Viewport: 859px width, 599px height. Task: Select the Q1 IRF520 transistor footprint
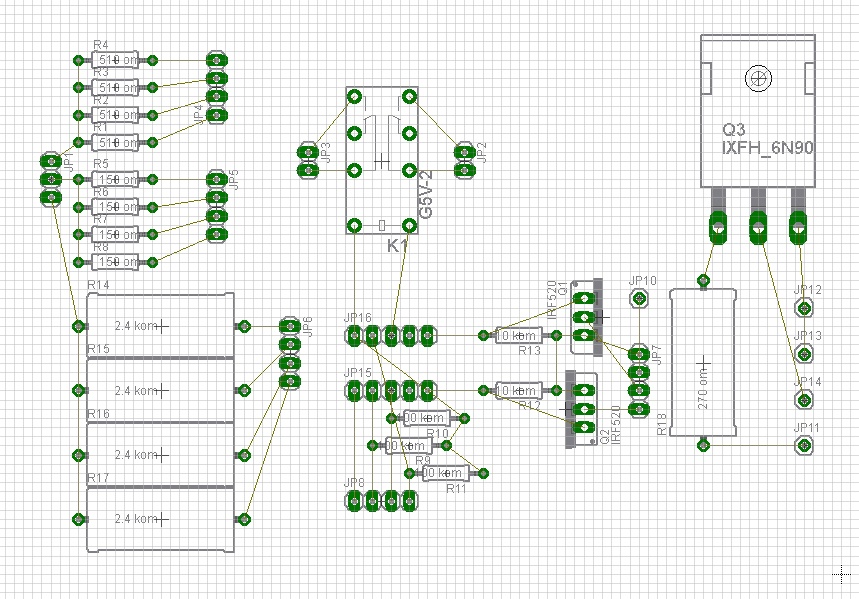(x=588, y=315)
